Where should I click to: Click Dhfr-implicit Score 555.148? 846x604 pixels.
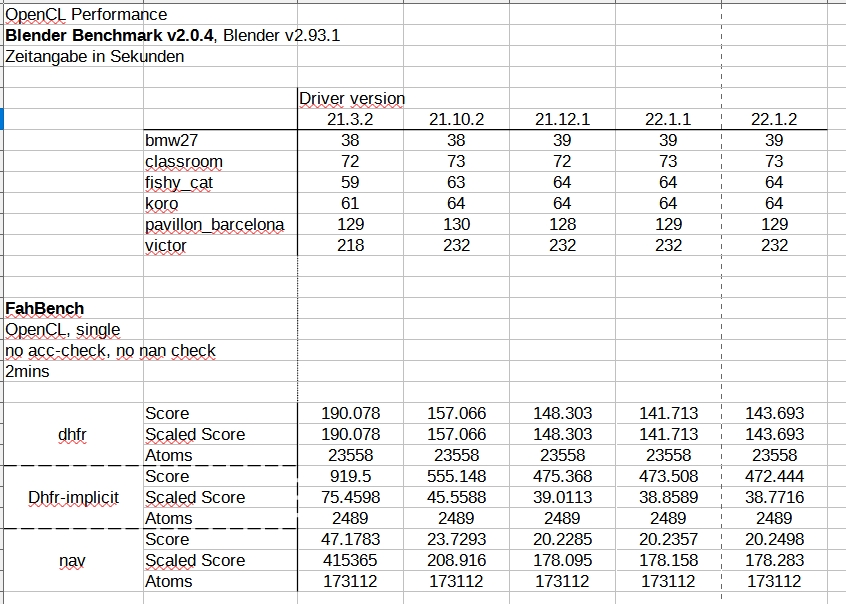(456, 477)
